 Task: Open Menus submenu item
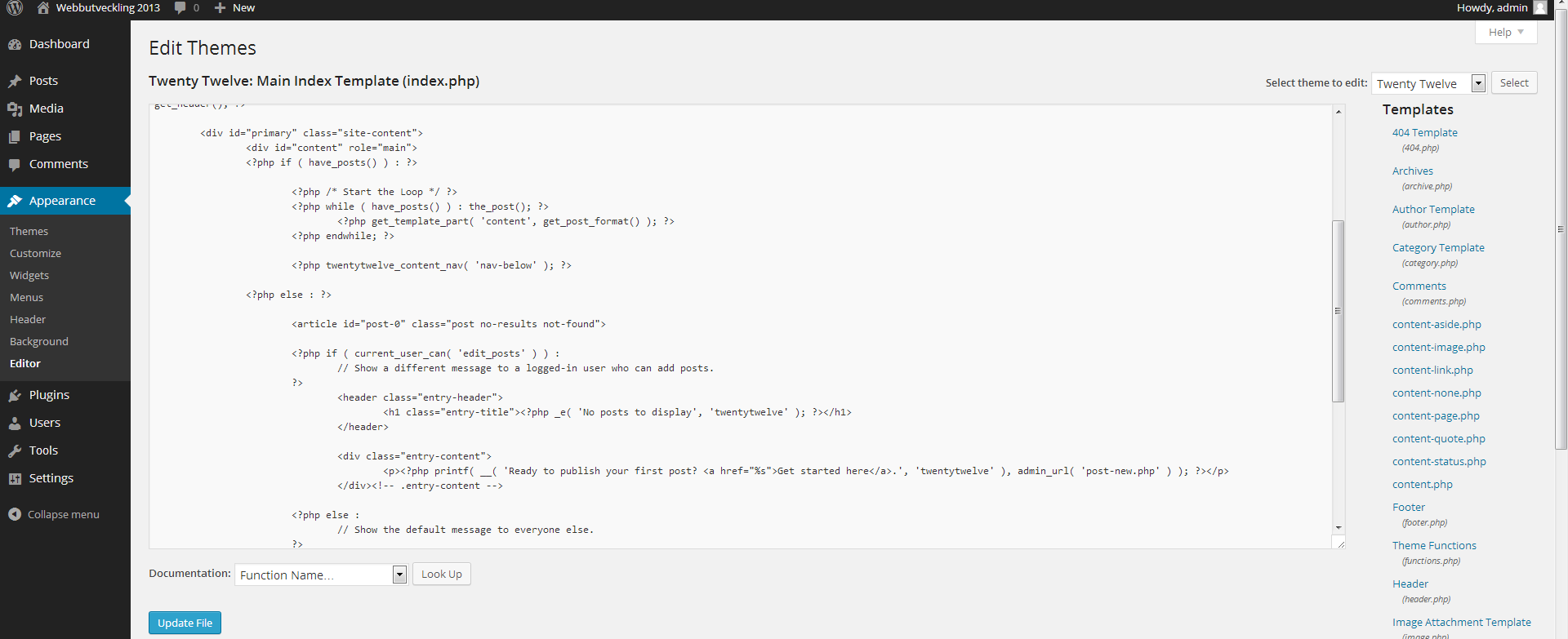coord(26,297)
